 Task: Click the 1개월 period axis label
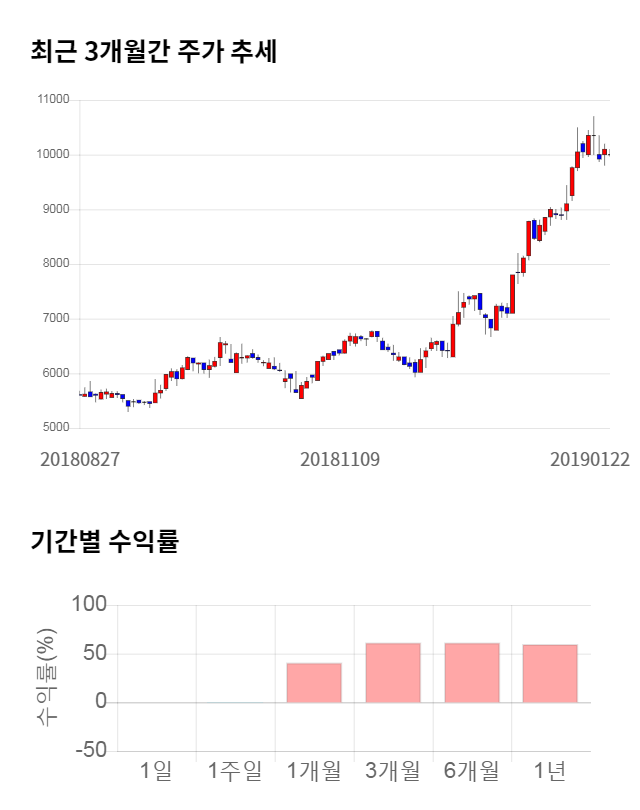[x=314, y=771]
